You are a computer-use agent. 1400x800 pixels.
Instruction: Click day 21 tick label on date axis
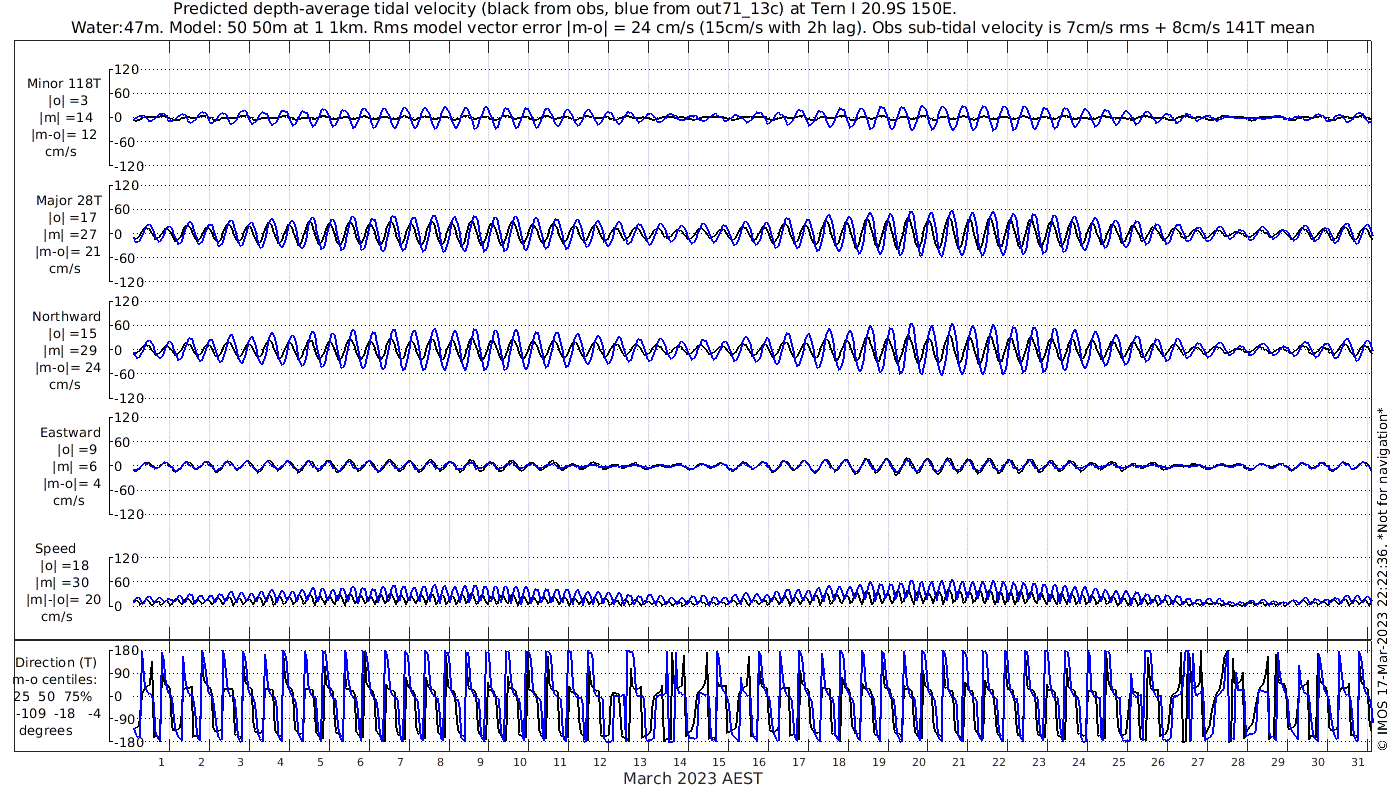point(959,762)
